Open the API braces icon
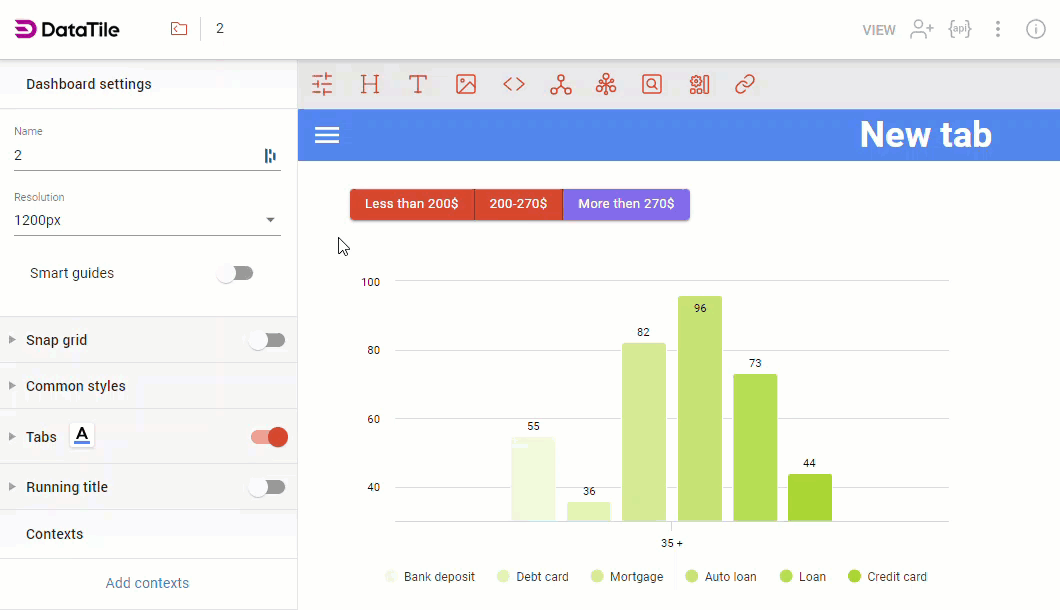This screenshot has width=1060, height=610. coord(960,29)
